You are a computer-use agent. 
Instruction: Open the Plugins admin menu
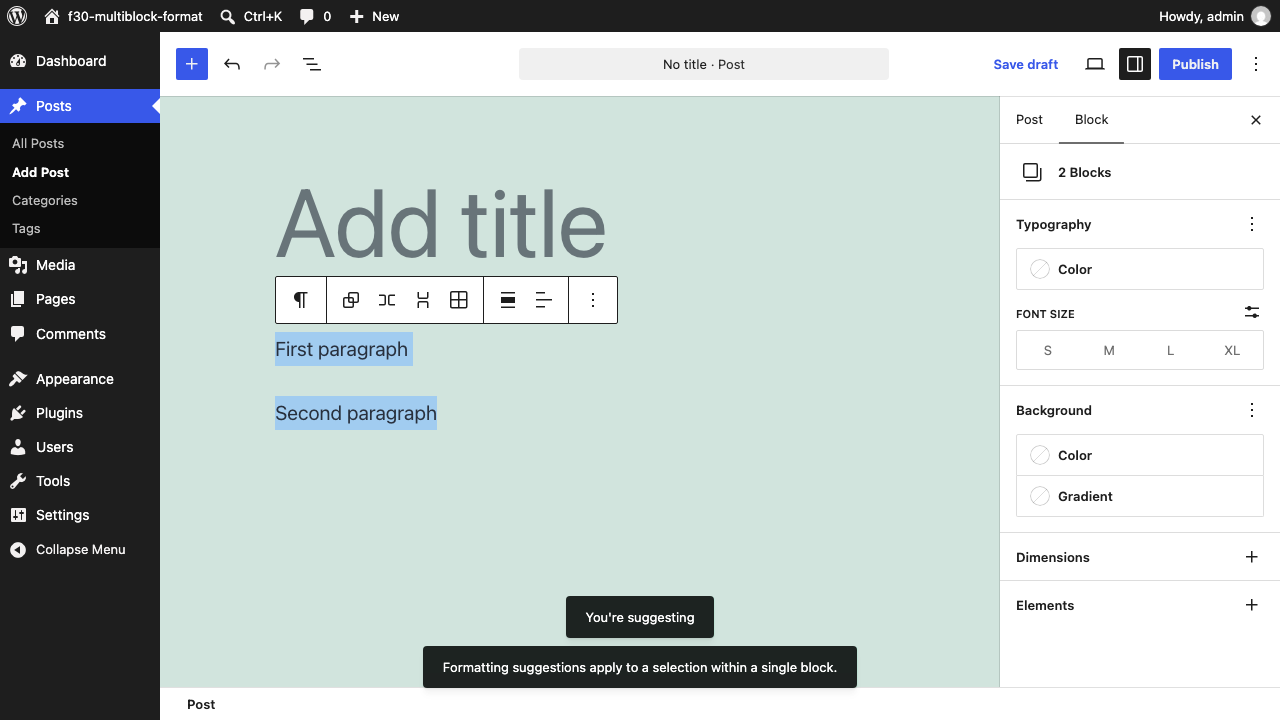(80, 413)
